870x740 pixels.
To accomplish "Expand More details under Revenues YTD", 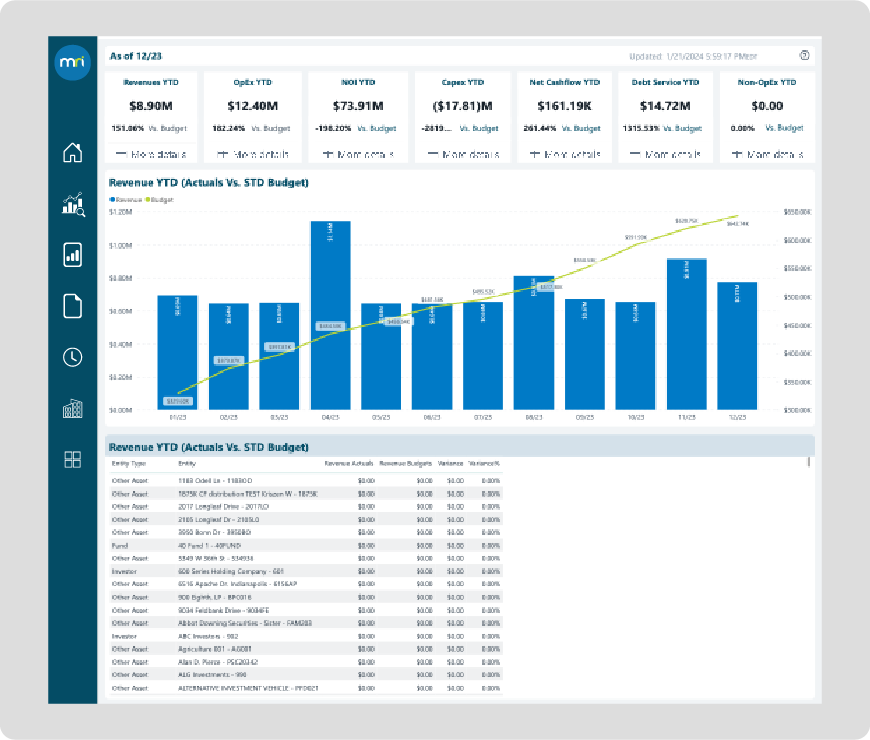I will [151, 155].
